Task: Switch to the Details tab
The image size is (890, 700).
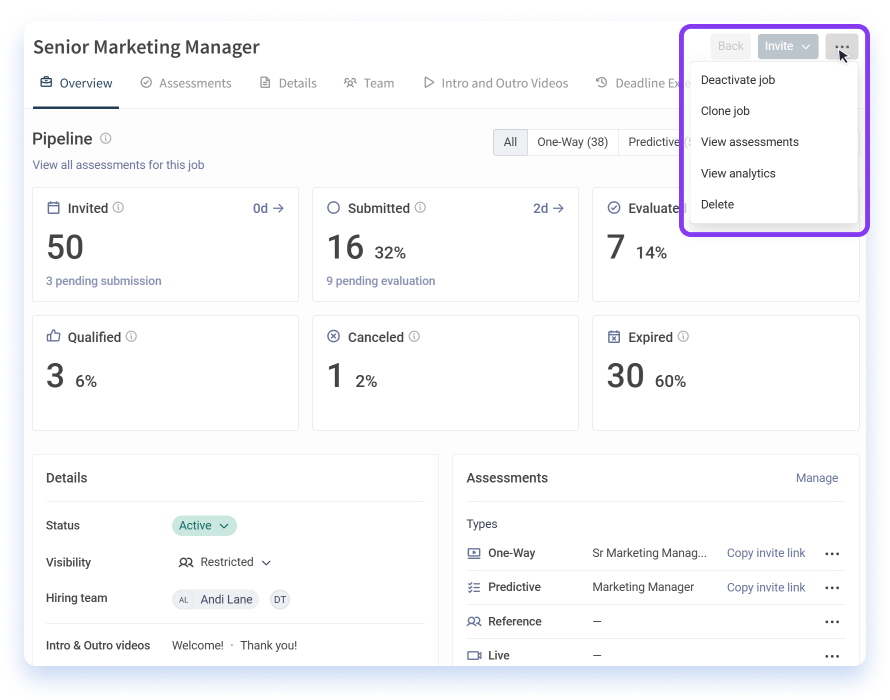Action: point(288,83)
